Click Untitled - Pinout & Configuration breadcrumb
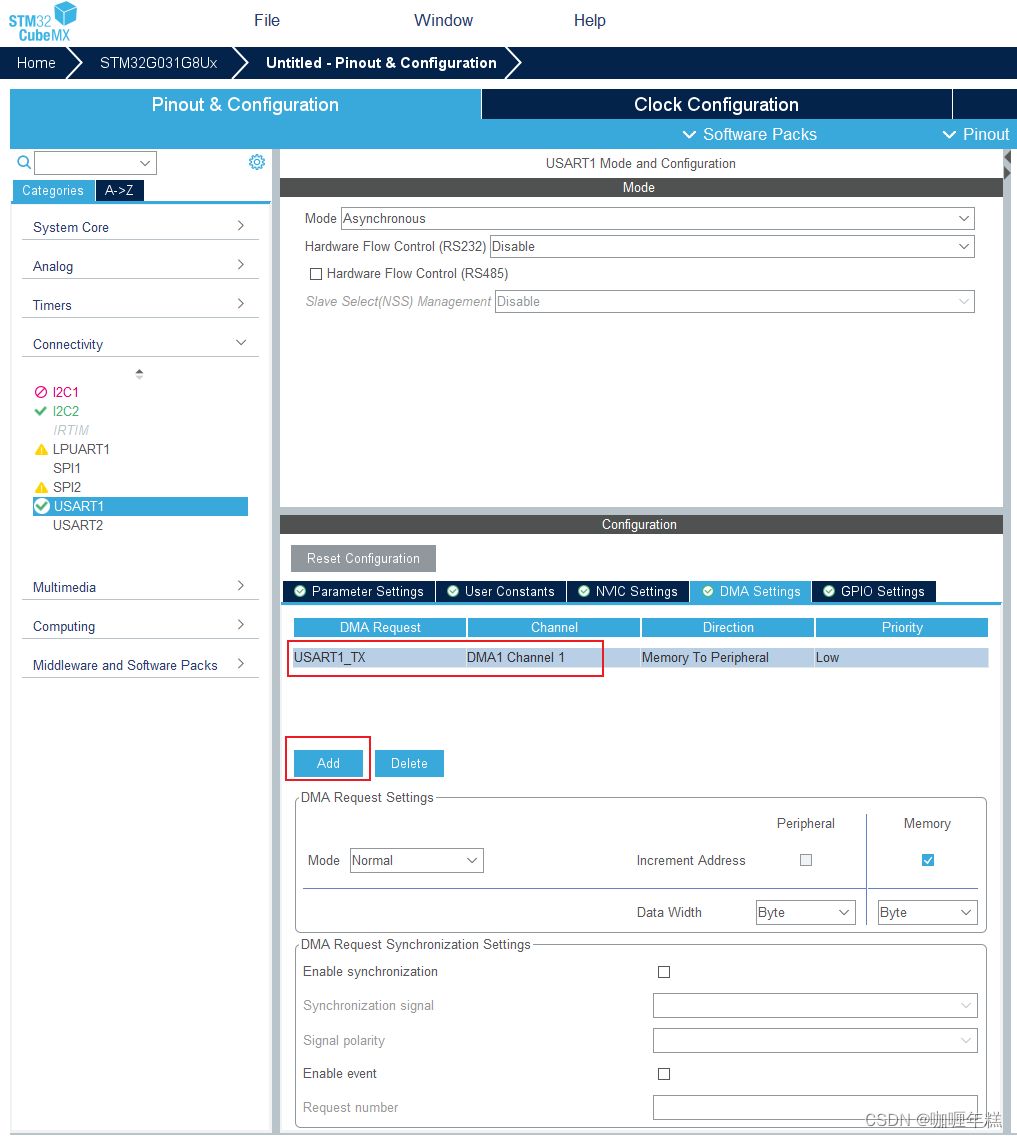 point(381,63)
